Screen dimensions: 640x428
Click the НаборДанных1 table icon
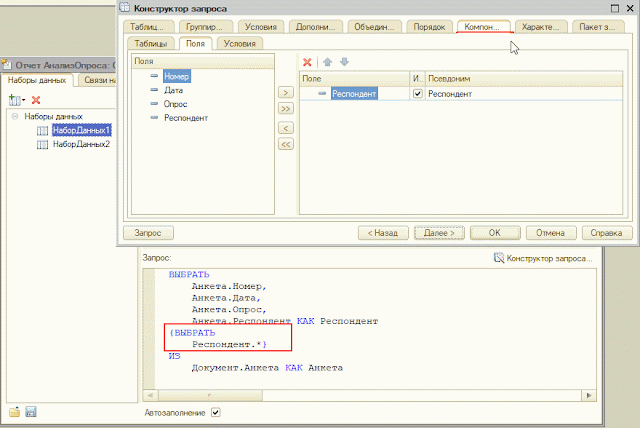(42, 131)
